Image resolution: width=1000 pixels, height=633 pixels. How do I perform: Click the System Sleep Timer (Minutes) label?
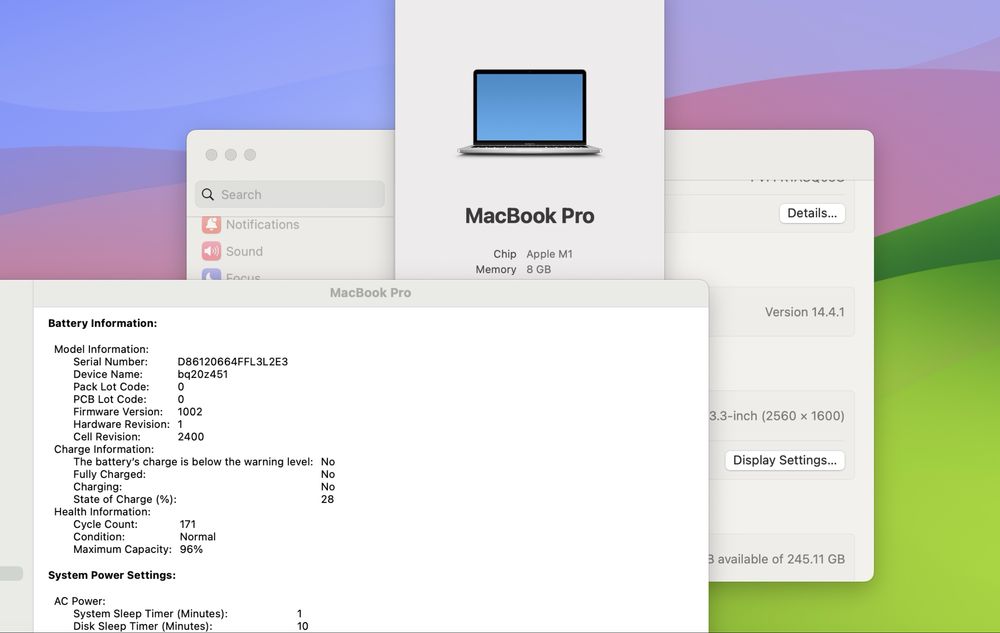point(151,614)
